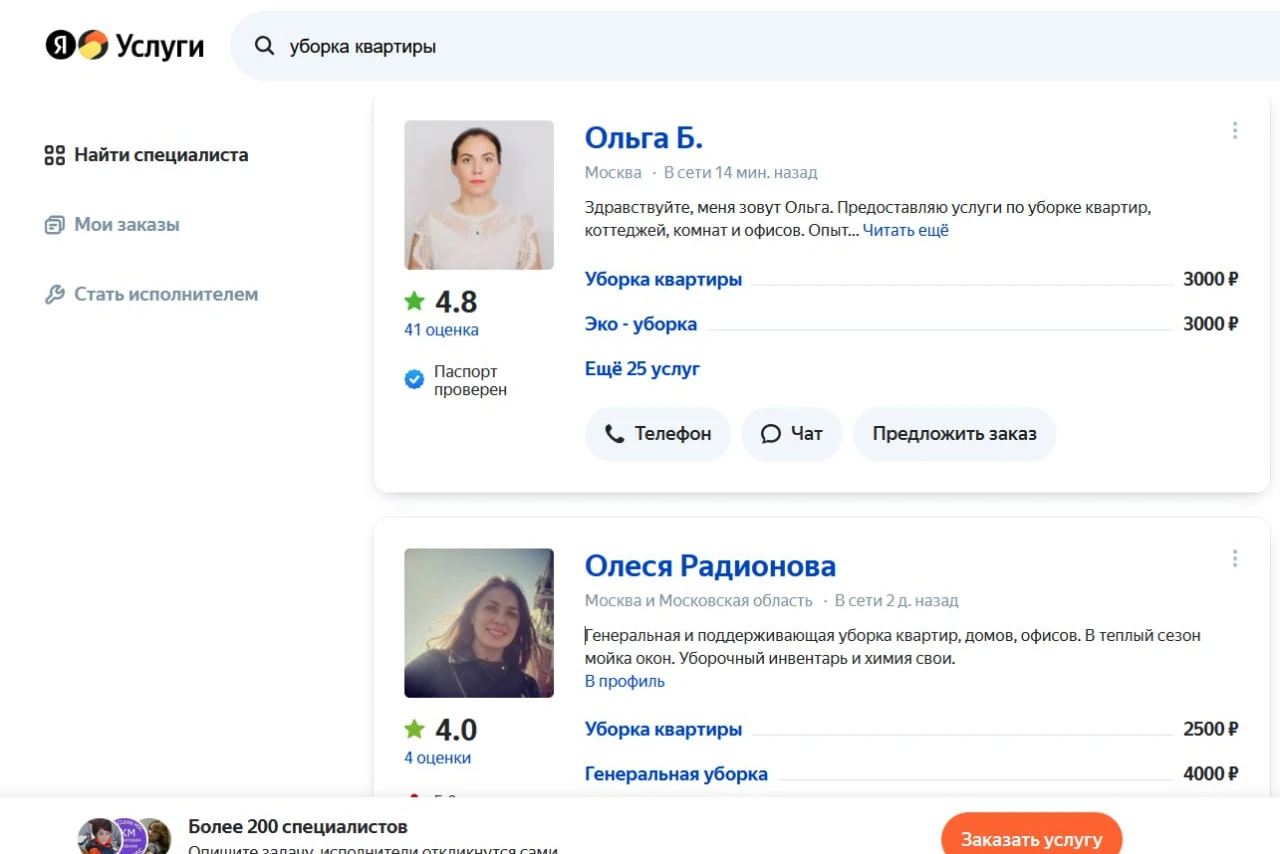Click the В сети 2 д. назад status
Image resolution: width=1280 pixels, height=854 pixels.
pyautogui.click(x=897, y=601)
